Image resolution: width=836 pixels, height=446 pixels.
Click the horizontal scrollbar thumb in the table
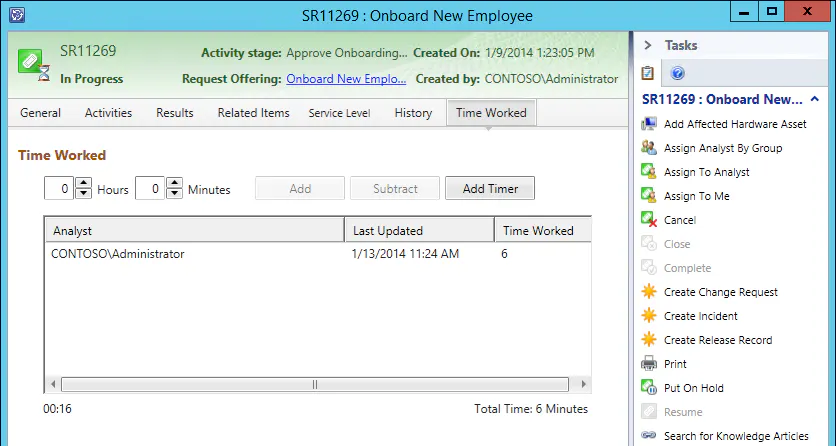tap(315, 384)
